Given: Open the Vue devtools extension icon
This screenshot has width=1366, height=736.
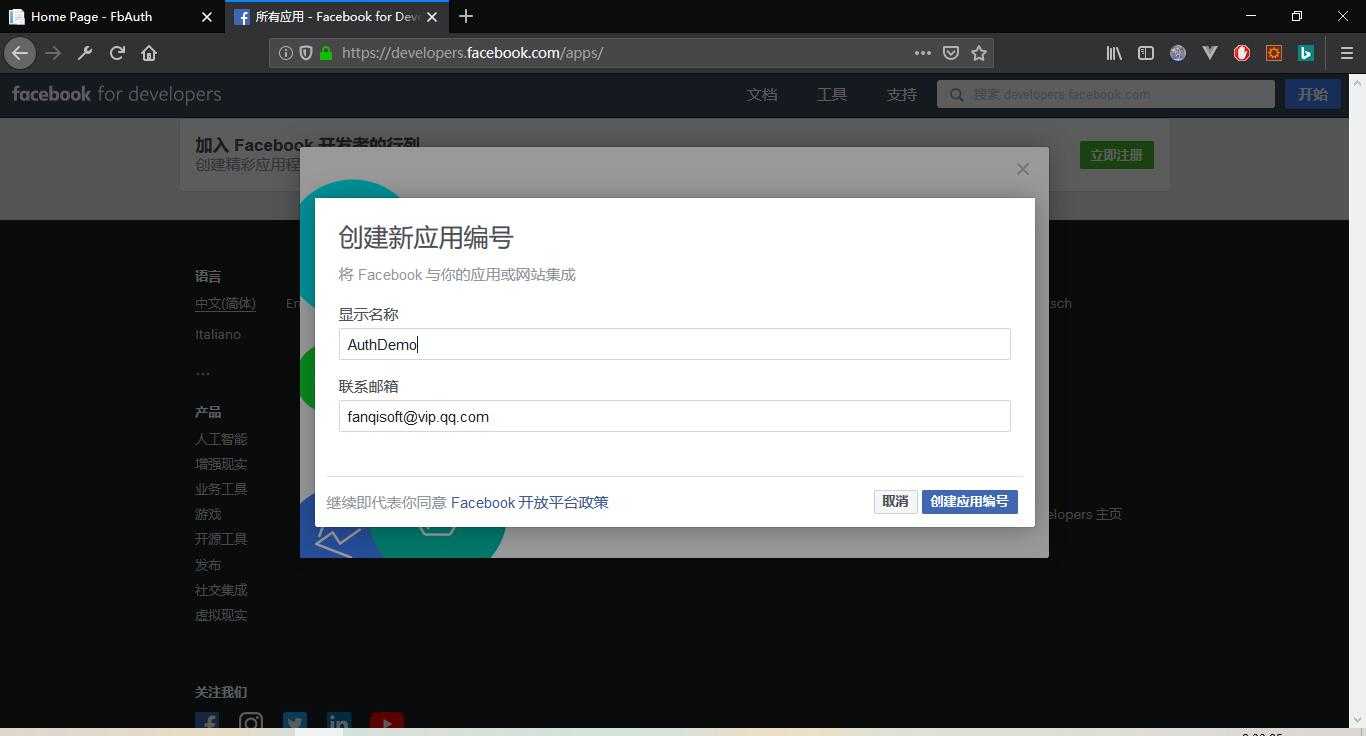Looking at the screenshot, I should pyautogui.click(x=1210, y=53).
